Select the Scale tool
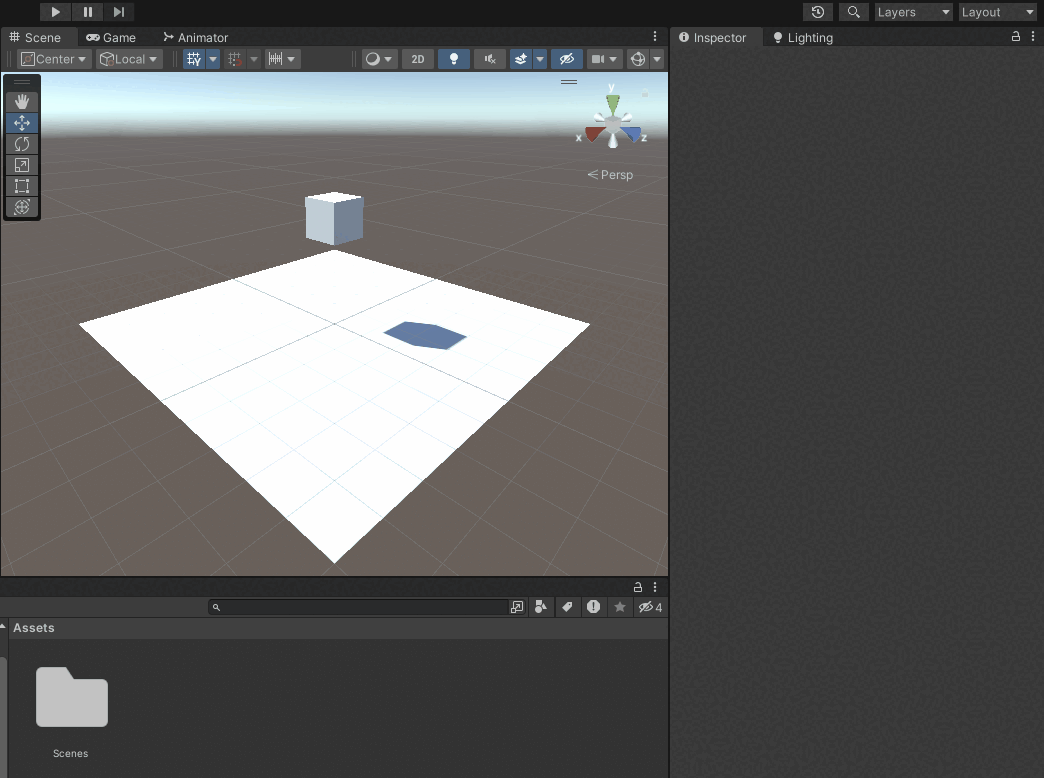Screen dimensions: 1044x778 click(x=22, y=165)
